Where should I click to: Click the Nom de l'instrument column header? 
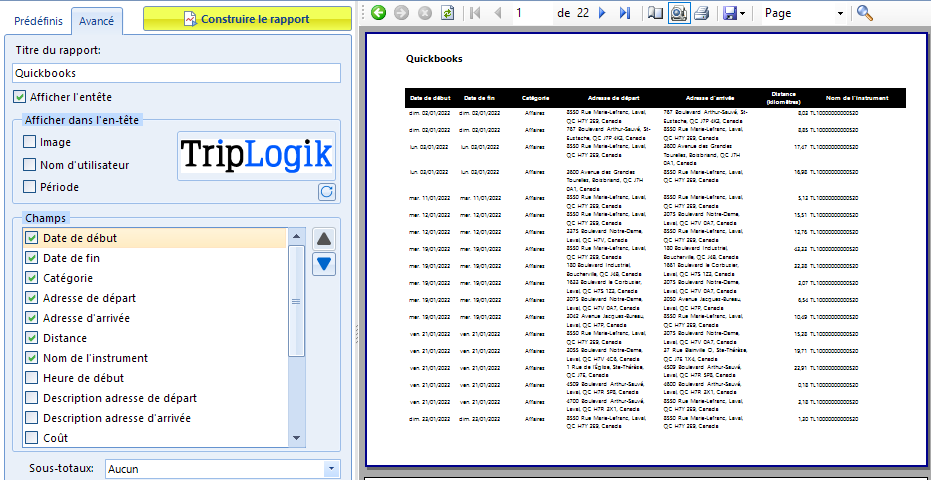(857, 97)
